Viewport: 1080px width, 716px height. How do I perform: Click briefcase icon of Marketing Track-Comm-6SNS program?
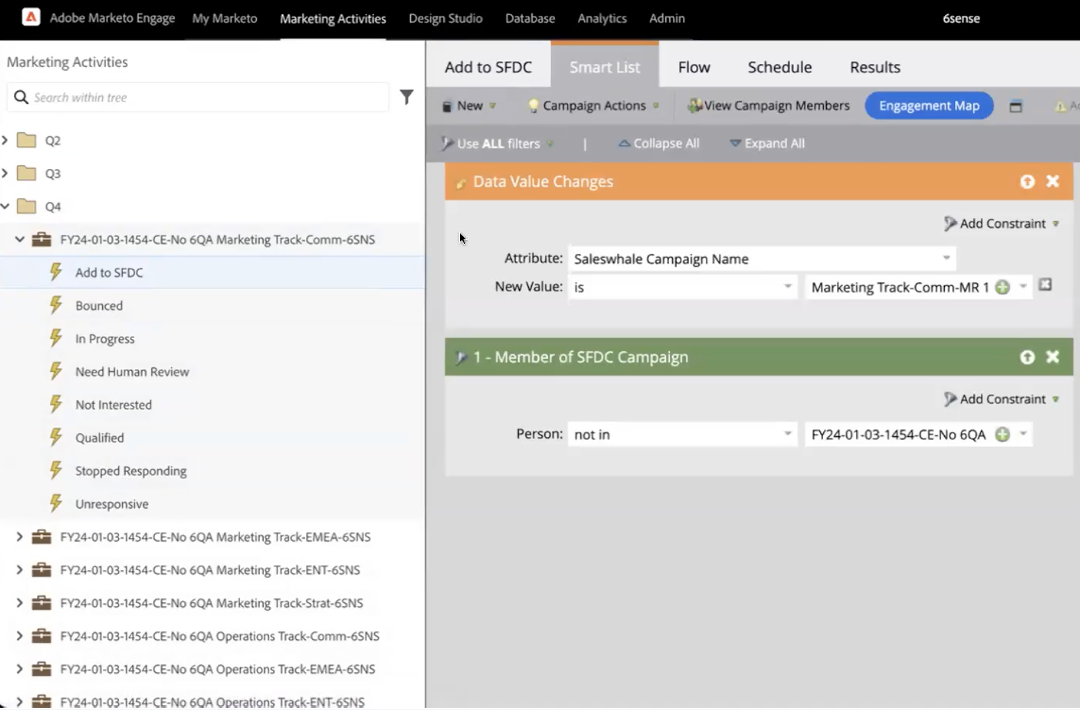point(41,239)
